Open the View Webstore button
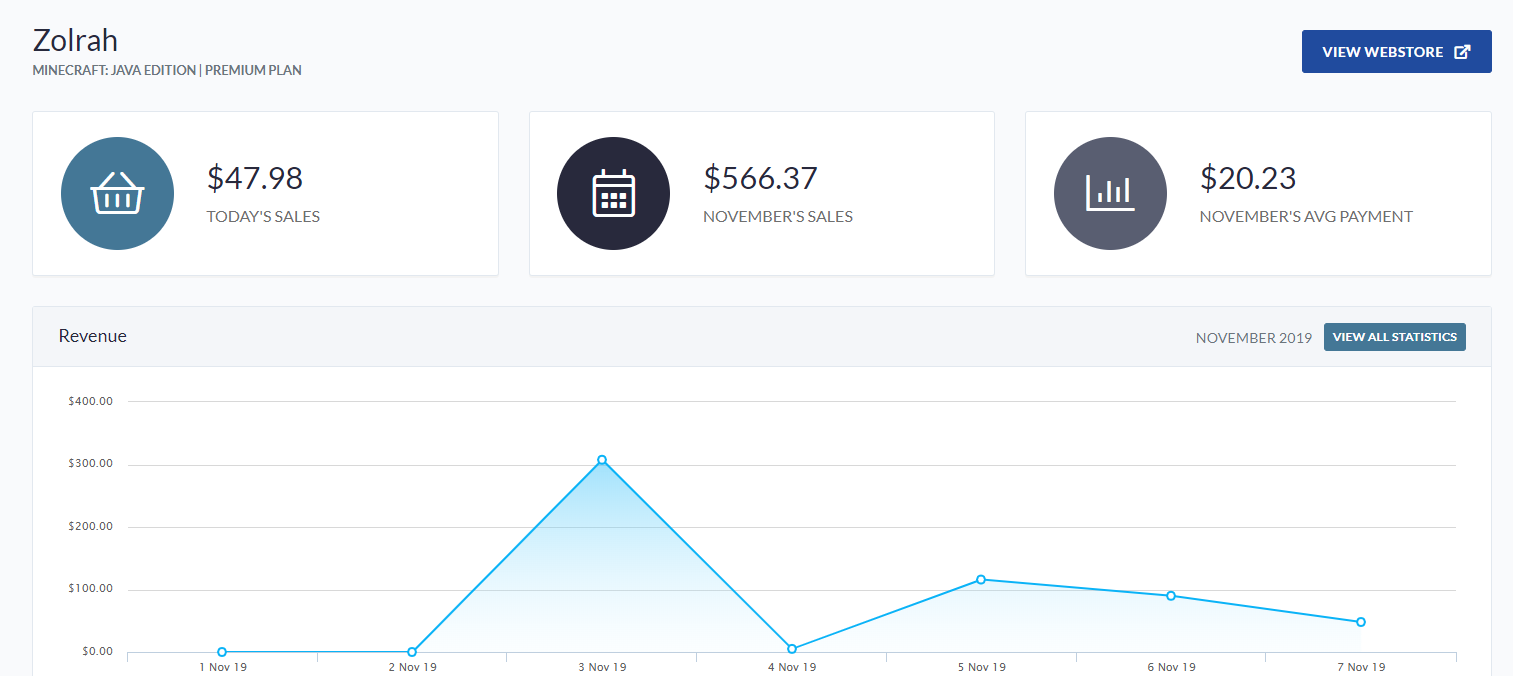The image size is (1513, 676). (x=1395, y=52)
